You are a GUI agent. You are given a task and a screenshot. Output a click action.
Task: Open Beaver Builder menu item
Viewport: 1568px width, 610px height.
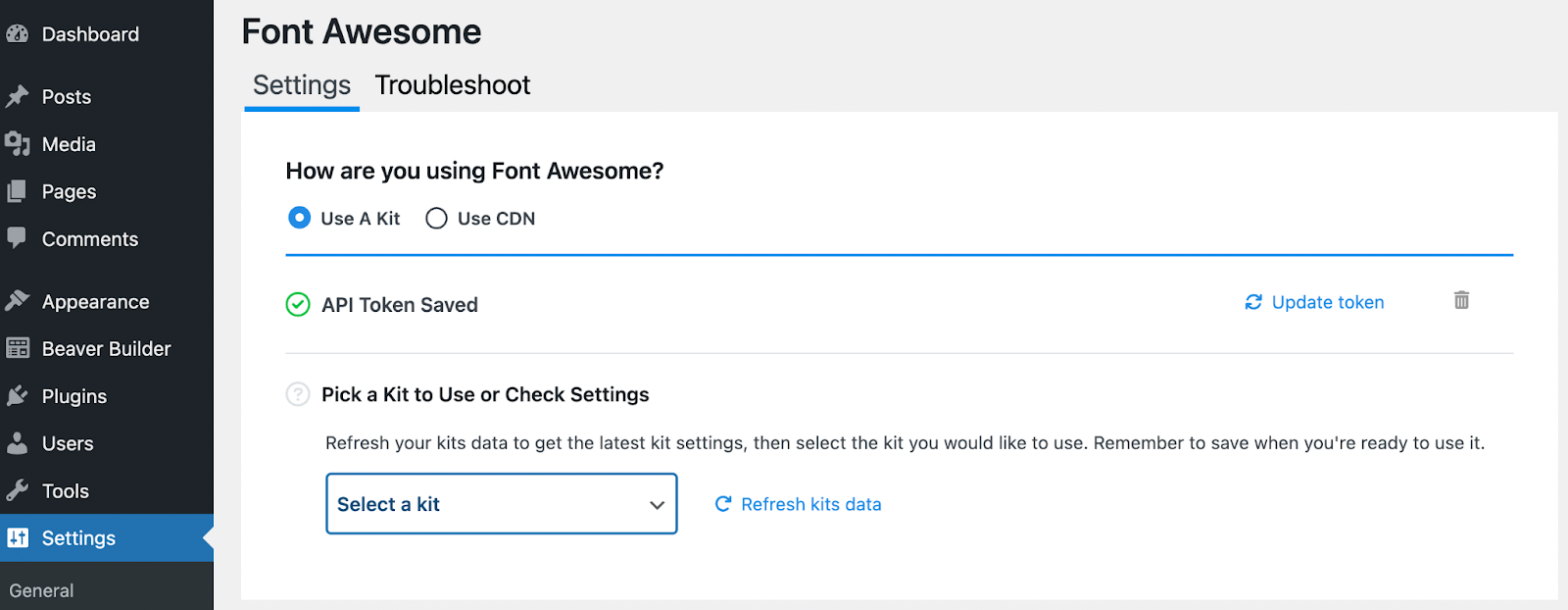point(107,348)
